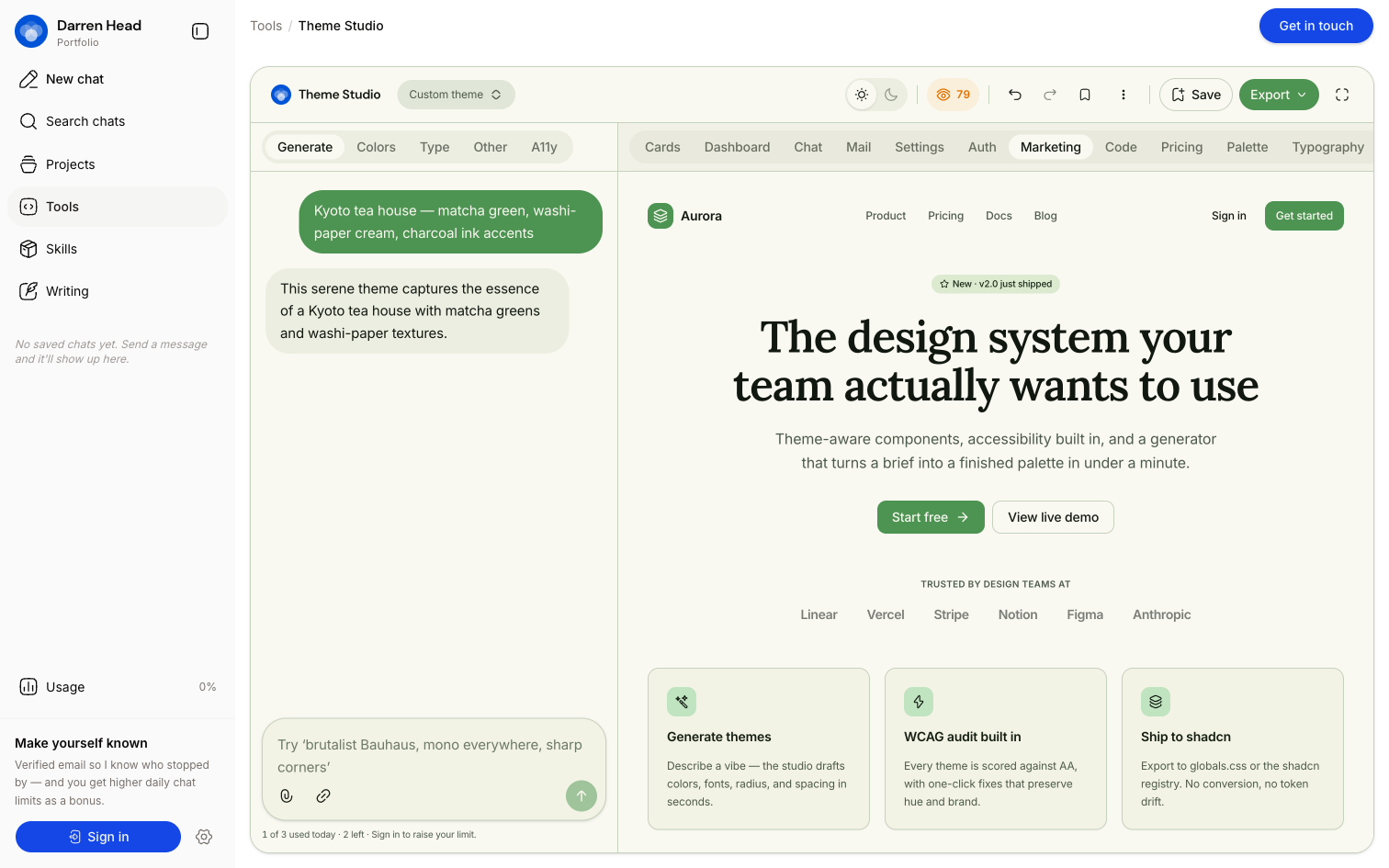Click the WCAG audit lightning icon

click(x=919, y=702)
